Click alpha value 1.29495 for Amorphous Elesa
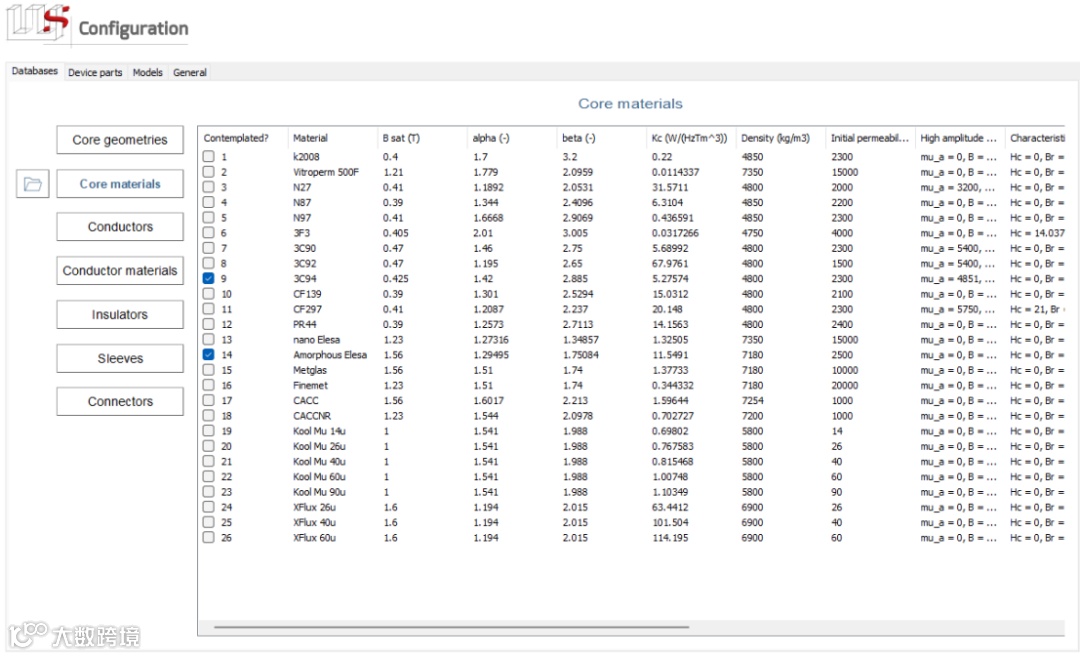 pyautogui.click(x=491, y=354)
